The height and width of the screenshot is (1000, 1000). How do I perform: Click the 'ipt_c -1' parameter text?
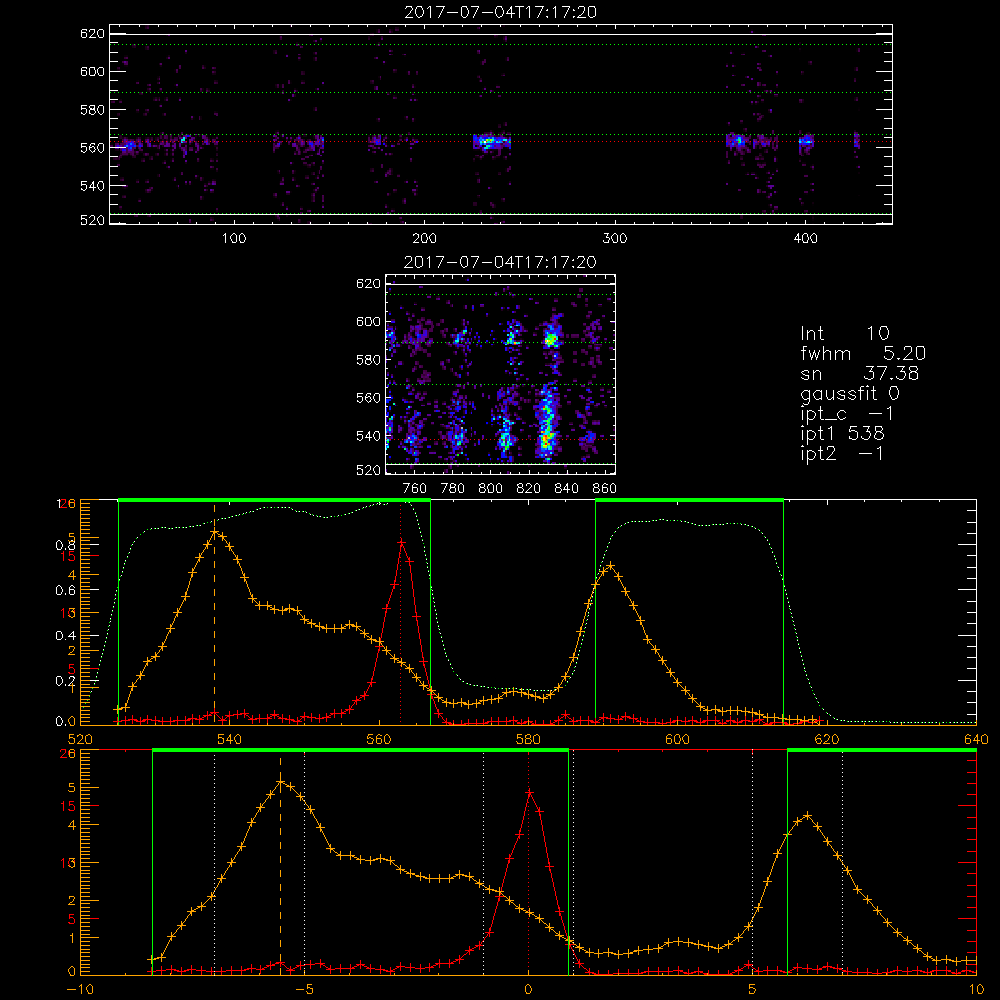(847, 414)
